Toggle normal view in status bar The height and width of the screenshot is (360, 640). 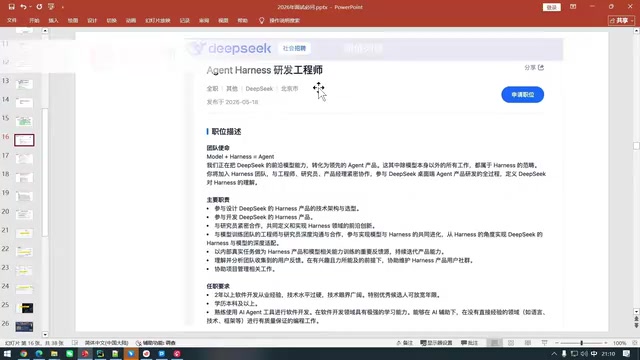pyautogui.click(x=494, y=343)
